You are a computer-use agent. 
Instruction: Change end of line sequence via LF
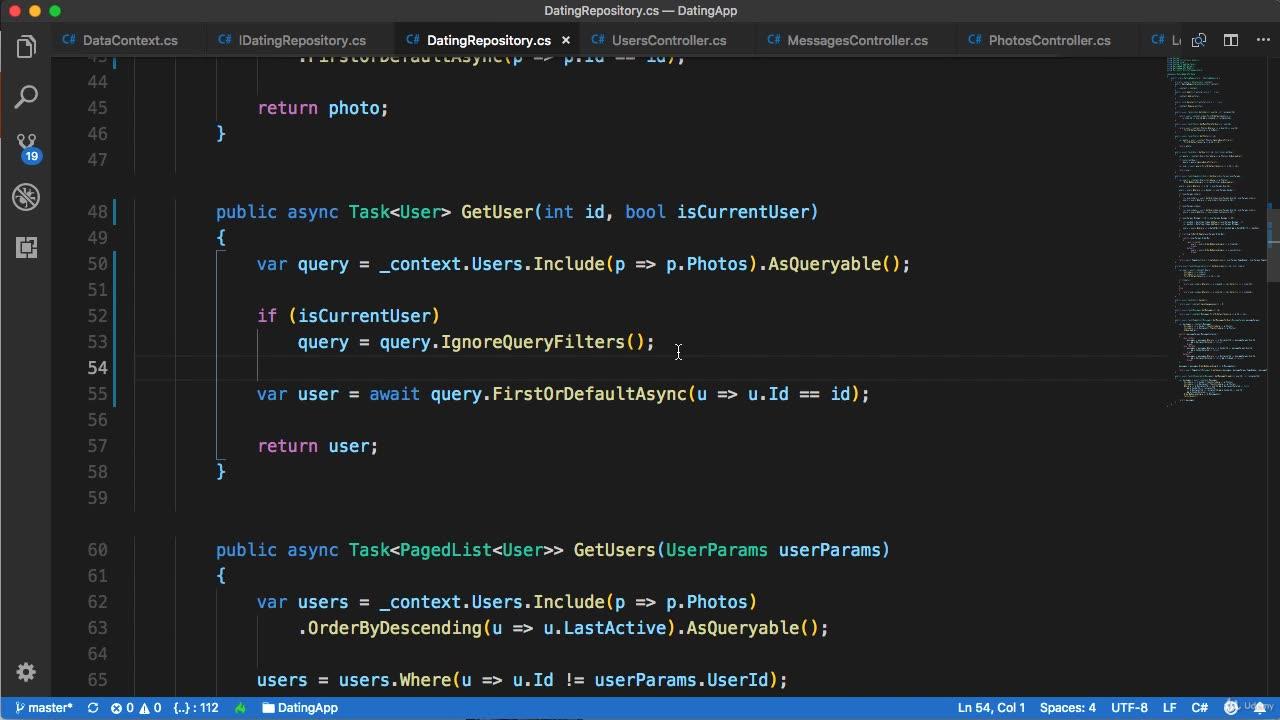coord(1170,708)
